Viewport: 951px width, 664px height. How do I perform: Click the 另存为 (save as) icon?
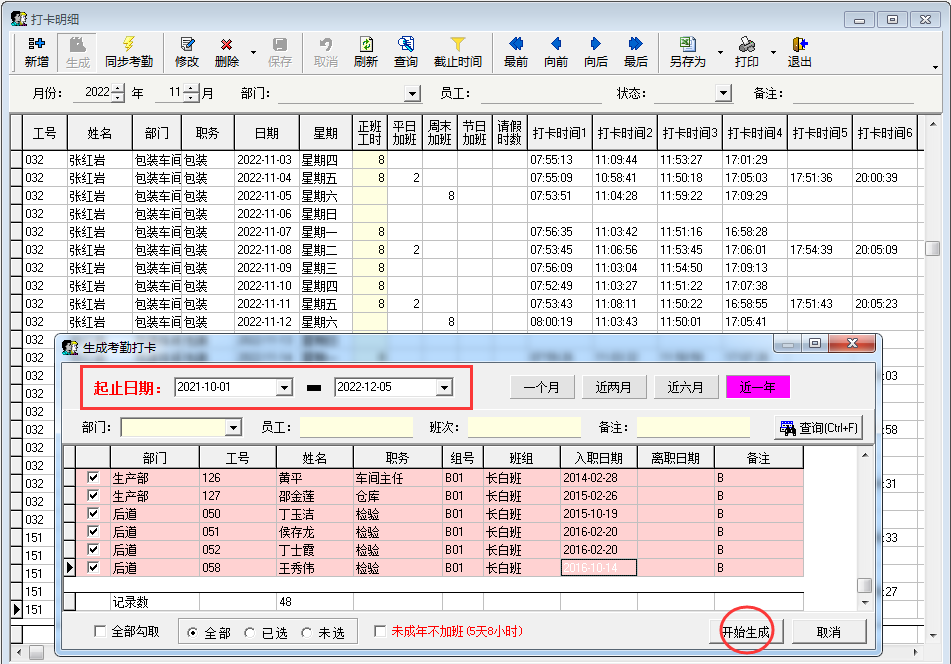(x=687, y=52)
